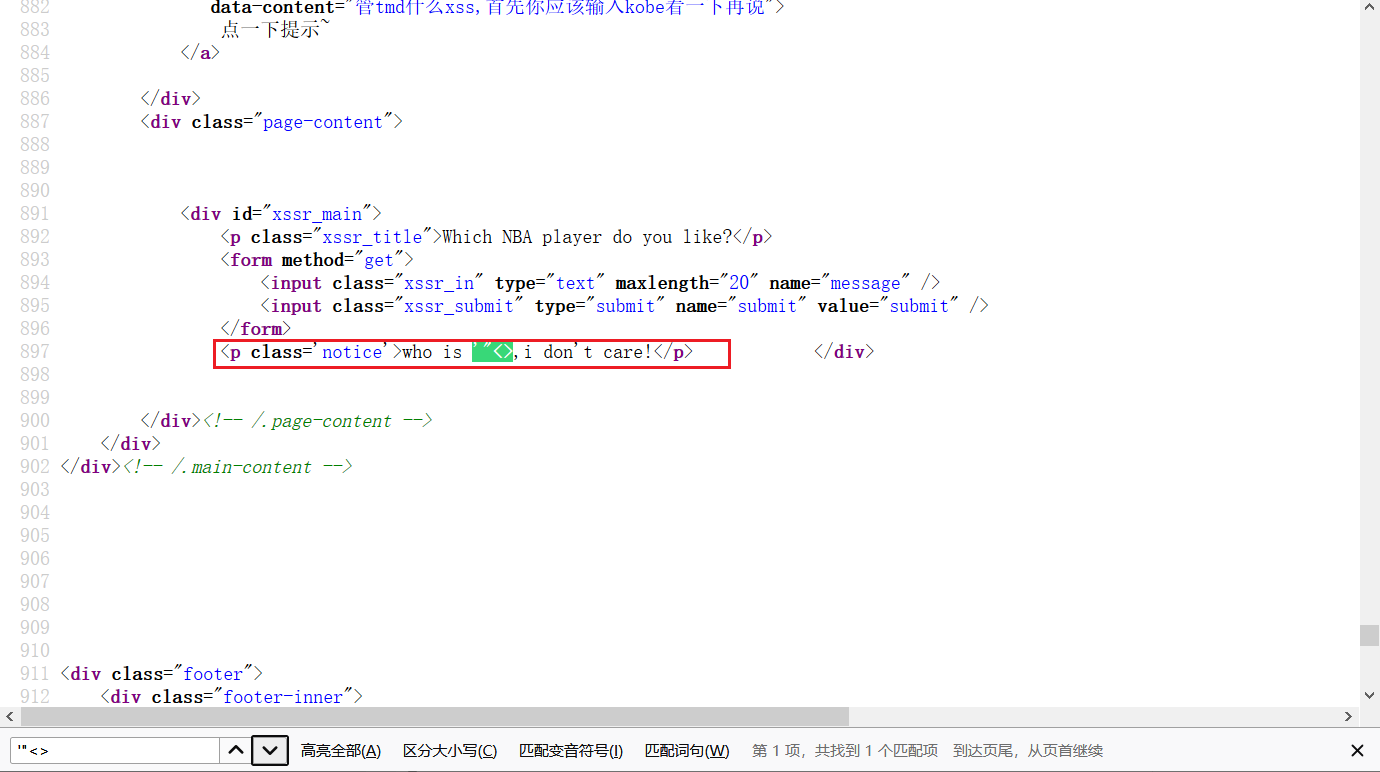The image size is (1380, 772).
Task: Click text "Which NBA player do you like?"
Action: click(587, 237)
